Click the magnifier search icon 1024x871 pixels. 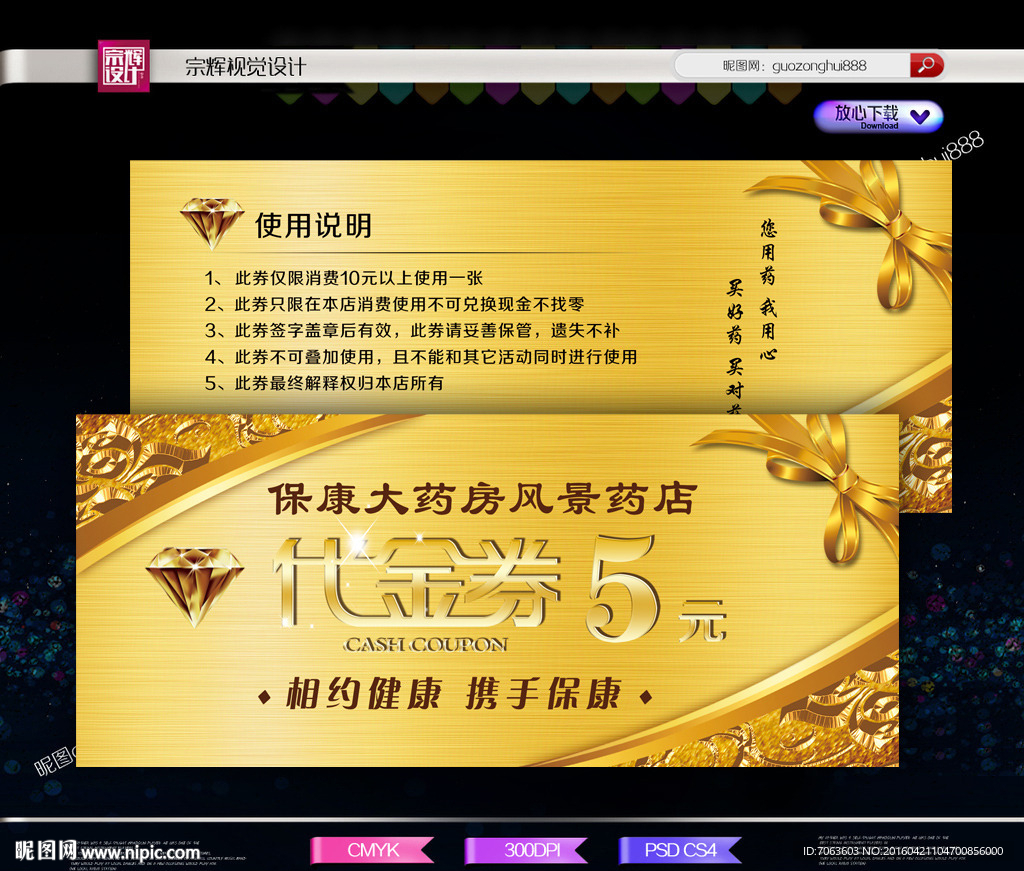pos(925,64)
